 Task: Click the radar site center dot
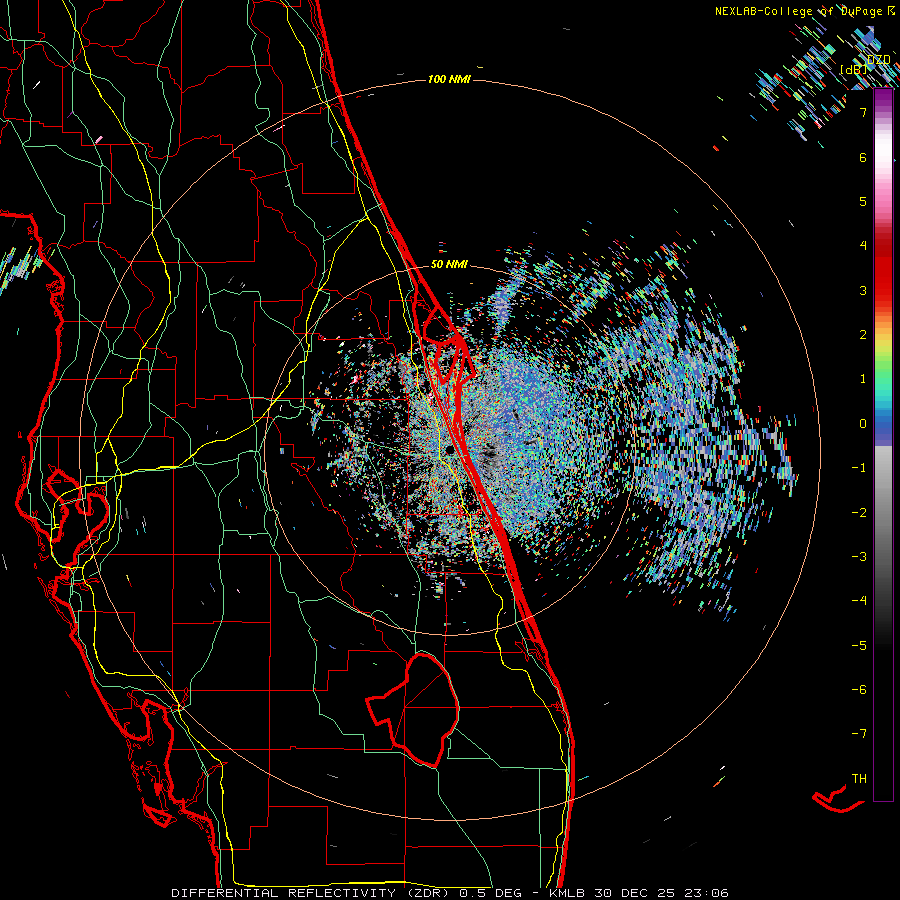[x=449, y=450]
